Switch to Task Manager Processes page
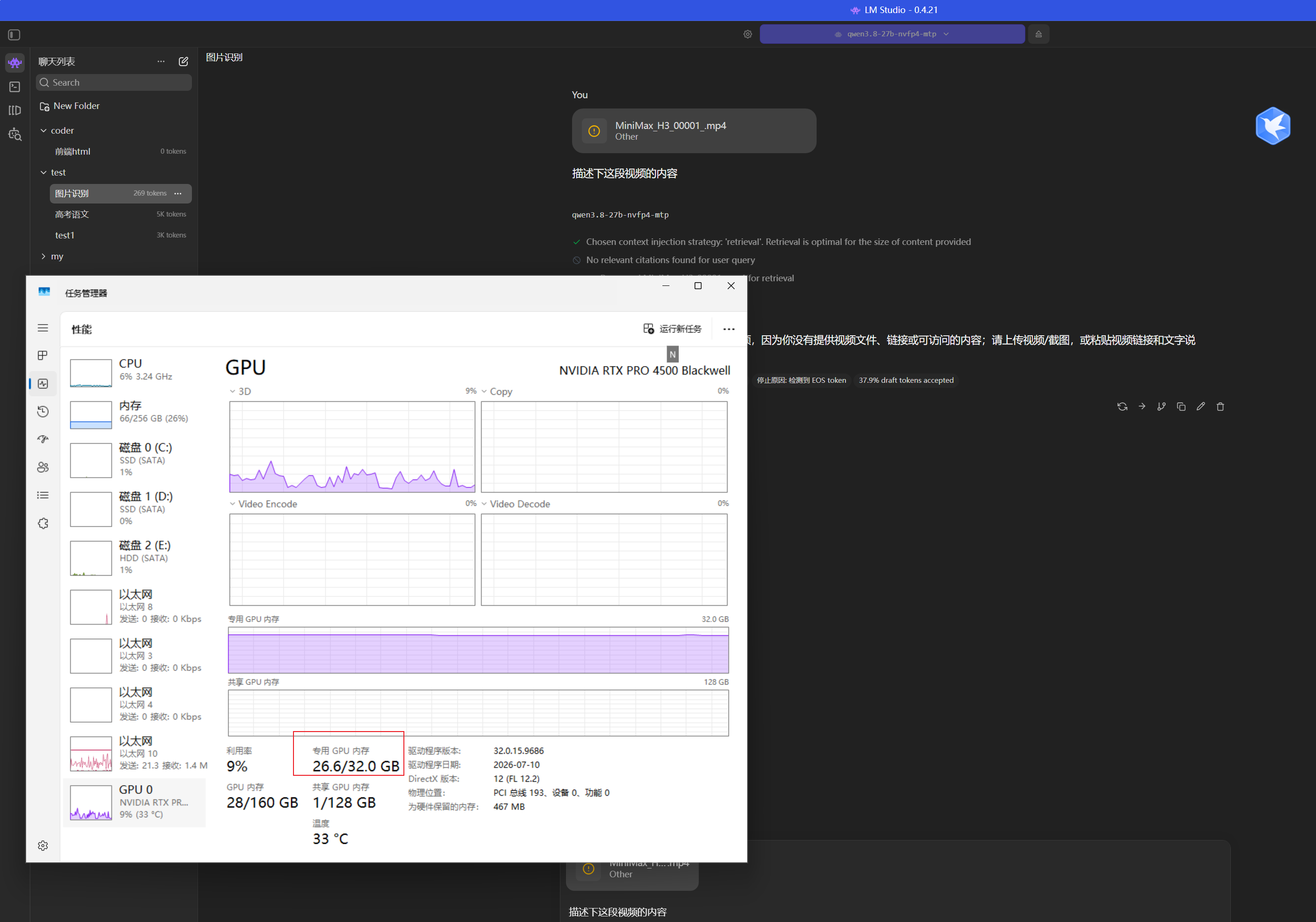 click(x=43, y=356)
